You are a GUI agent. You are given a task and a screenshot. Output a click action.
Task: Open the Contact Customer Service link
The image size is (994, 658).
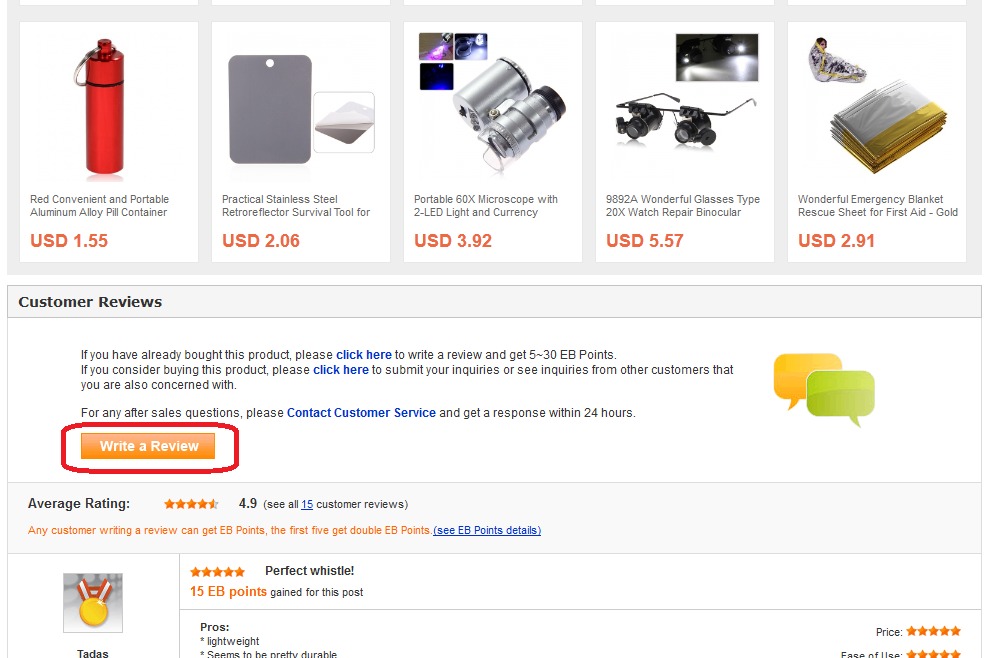pos(361,412)
